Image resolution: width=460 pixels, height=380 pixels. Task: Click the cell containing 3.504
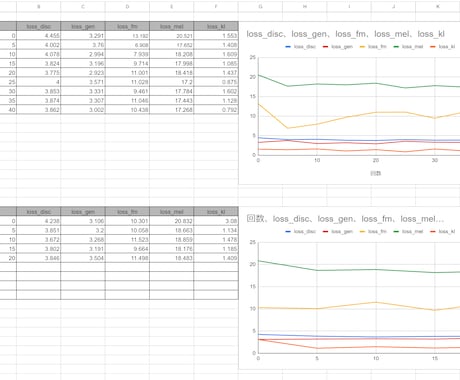point(83,258)
